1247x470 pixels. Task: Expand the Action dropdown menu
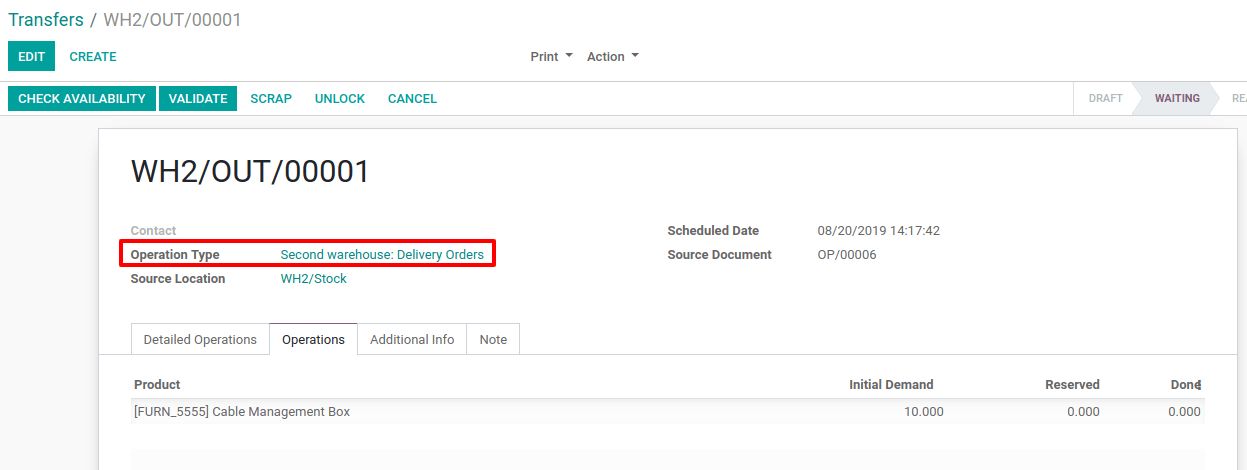612,57
